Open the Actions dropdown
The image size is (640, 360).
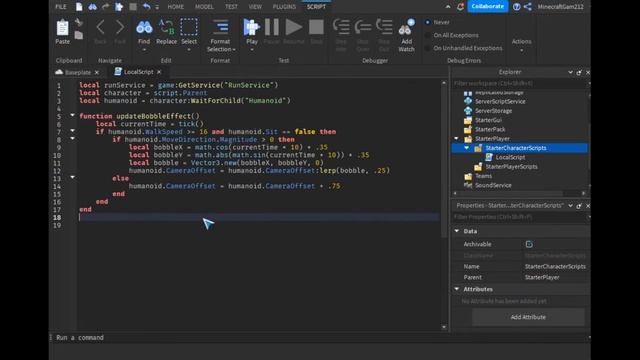click(522, 45)
